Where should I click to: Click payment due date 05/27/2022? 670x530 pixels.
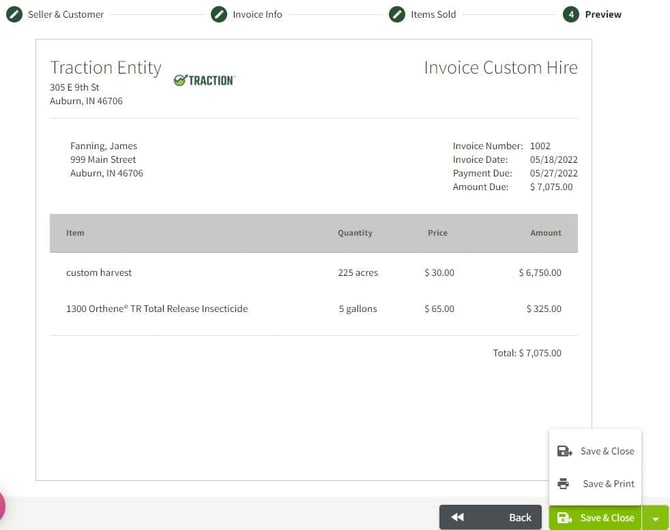tap(554, 173)
